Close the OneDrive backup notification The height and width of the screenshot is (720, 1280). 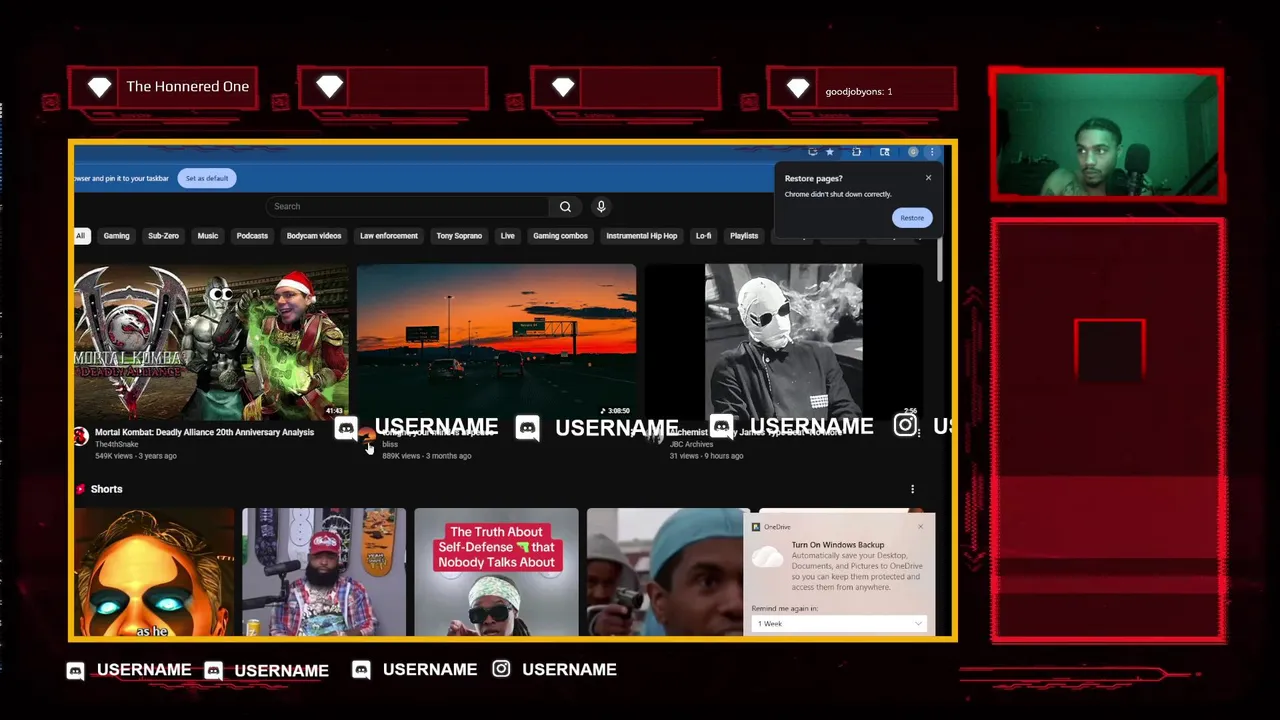[x=921, y=526]
